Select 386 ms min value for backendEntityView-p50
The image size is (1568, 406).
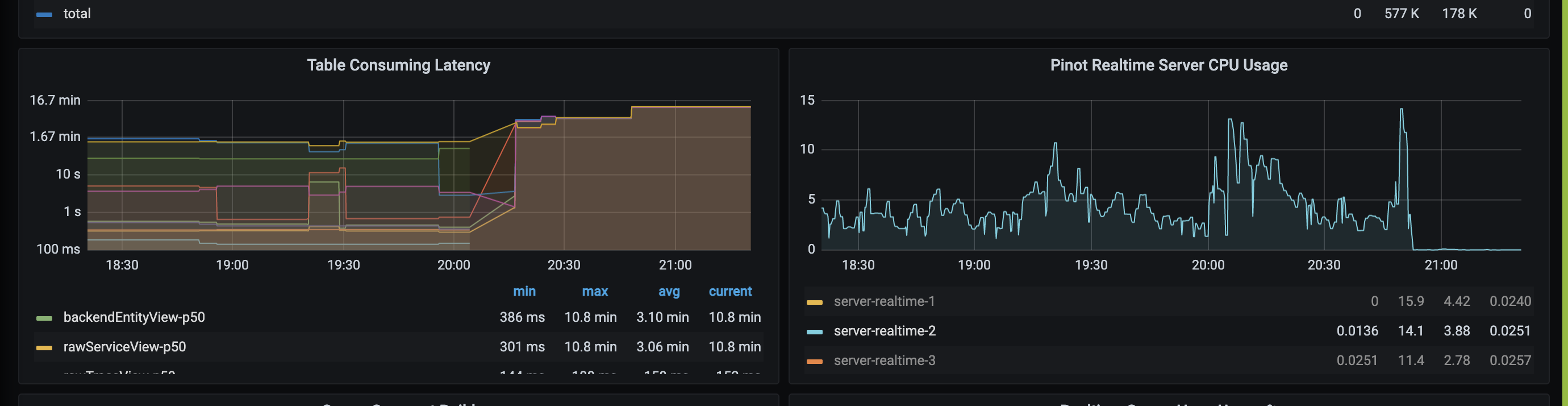(522, 317)
